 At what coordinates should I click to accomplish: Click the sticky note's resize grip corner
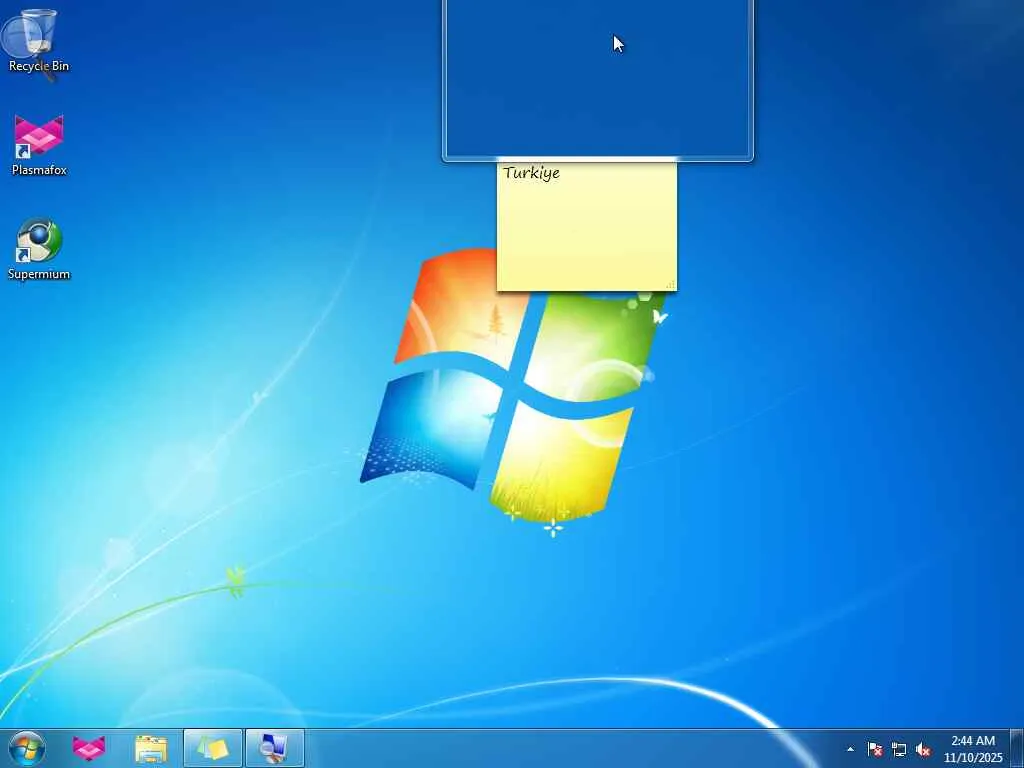[x=670, y=284]
